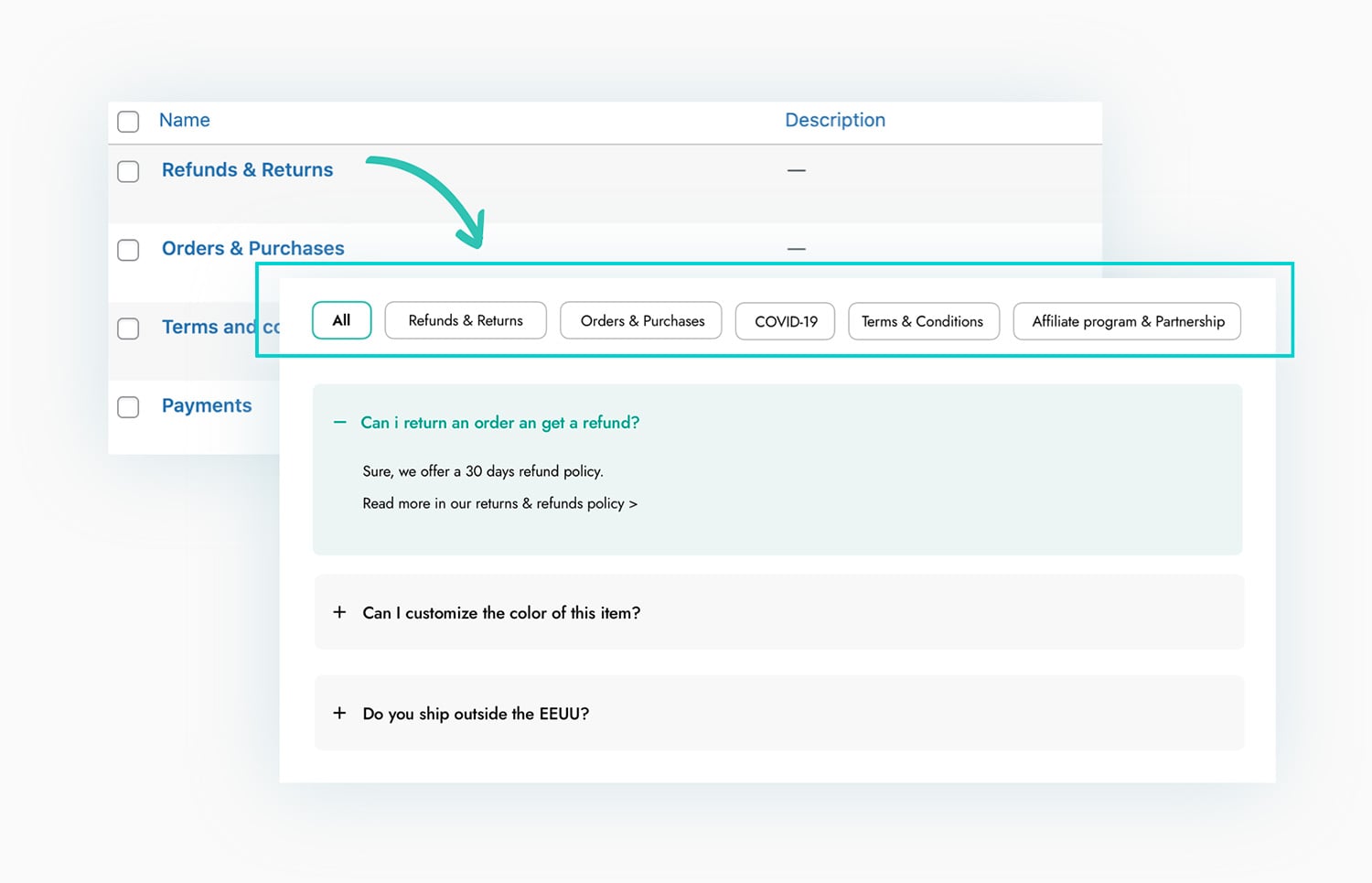This screenshot has width=1372, height=883.
Task: Sort by the Name column header
Action: coord(184,120)
